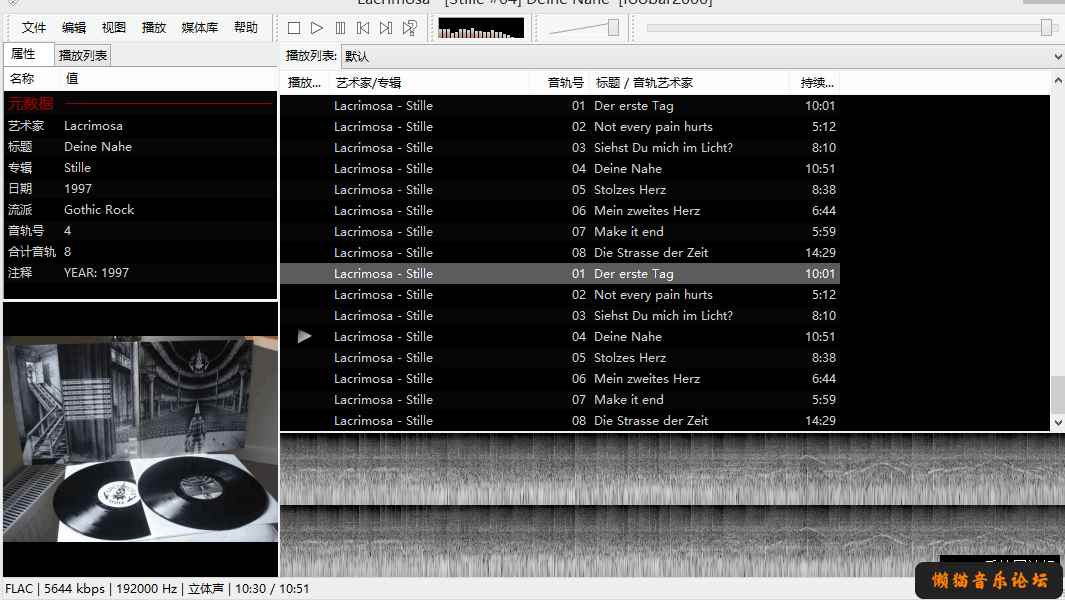Click the 音轨号 4 property row
The image size is (1065, 600).
point(140,231)
